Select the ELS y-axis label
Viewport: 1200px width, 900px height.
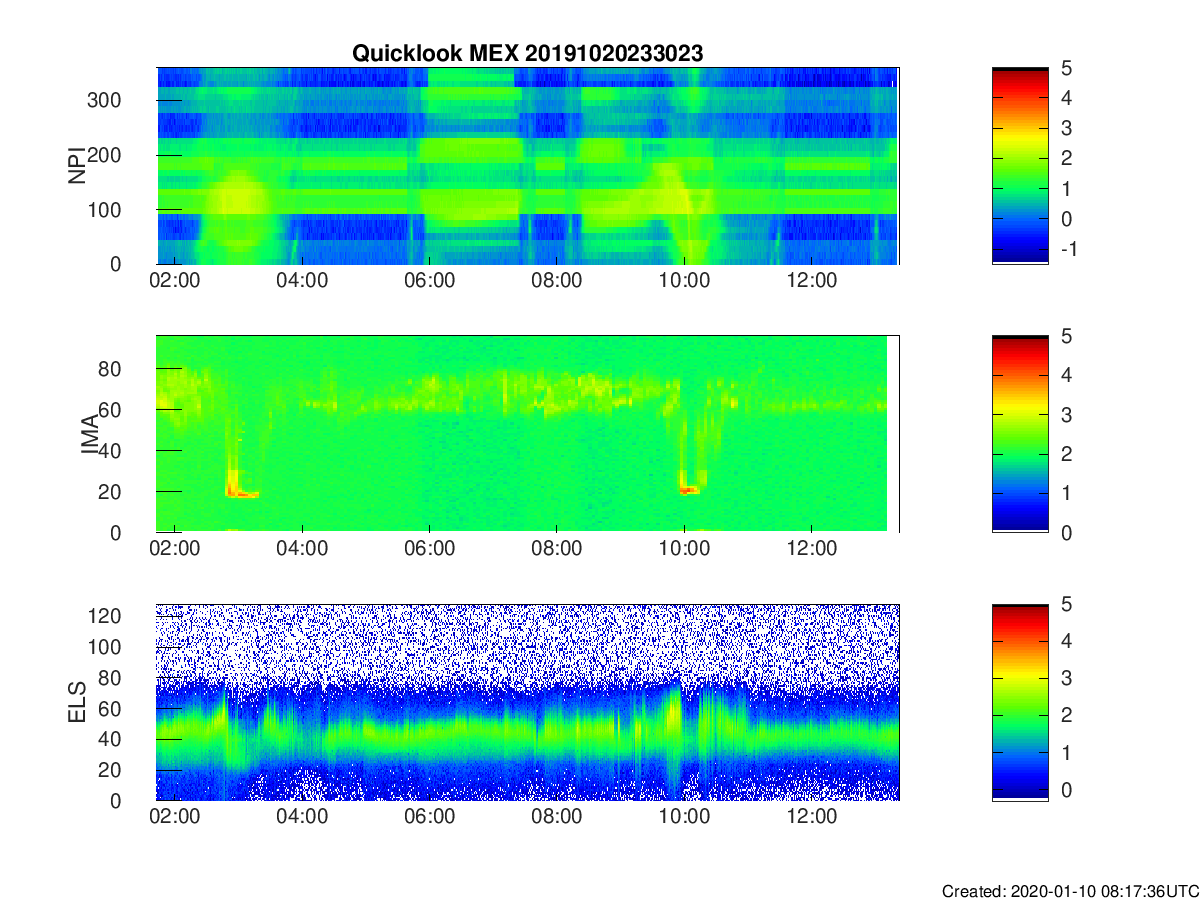76,702
